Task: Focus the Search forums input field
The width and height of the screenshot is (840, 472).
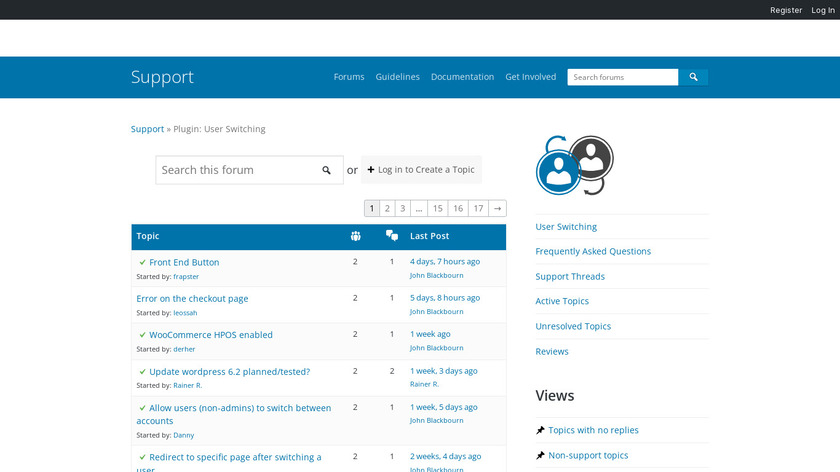Action: coord(622,77)
